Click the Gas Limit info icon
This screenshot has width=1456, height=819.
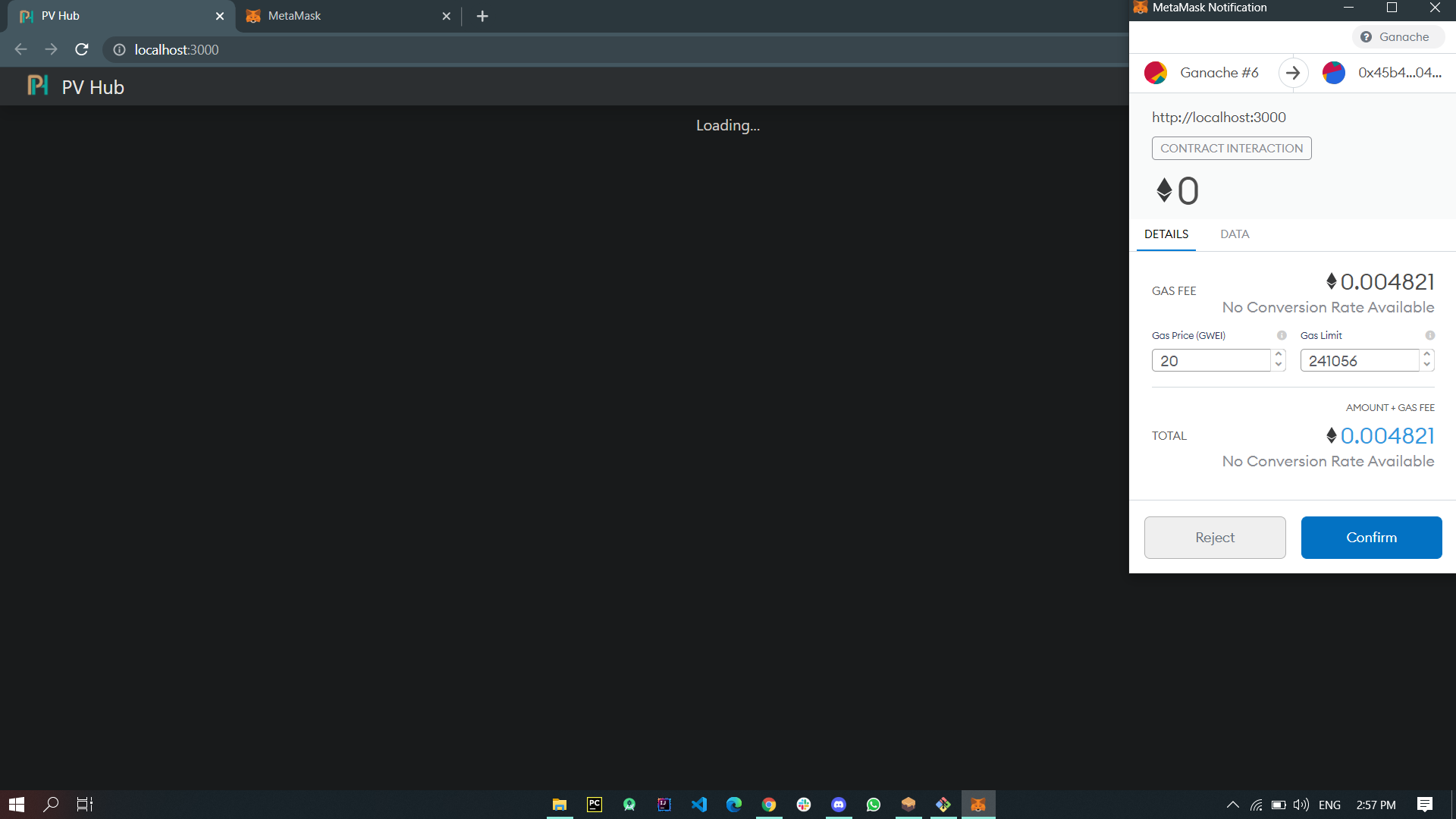tap(1429, 334)
